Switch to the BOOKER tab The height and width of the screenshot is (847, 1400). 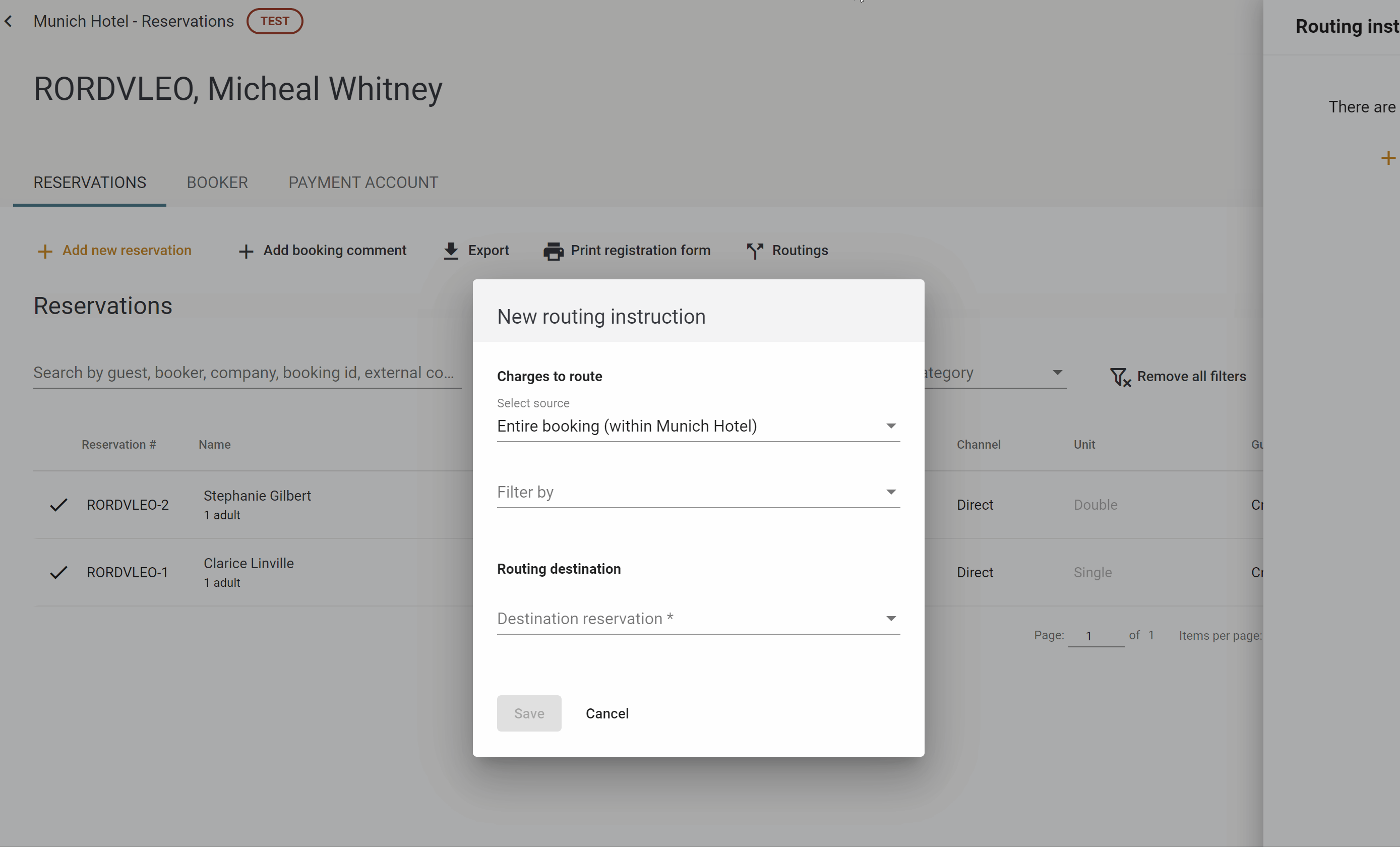click(217, 183)
